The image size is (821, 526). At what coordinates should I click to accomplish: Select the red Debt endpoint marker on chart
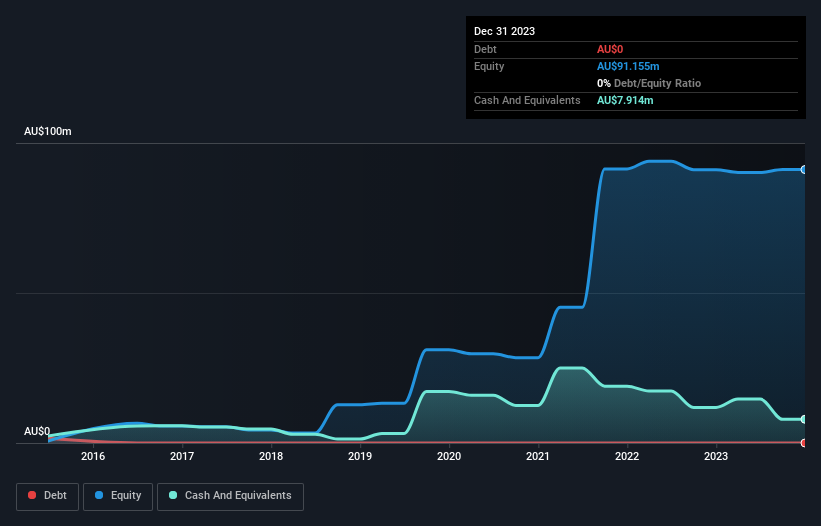click(804, 443)
